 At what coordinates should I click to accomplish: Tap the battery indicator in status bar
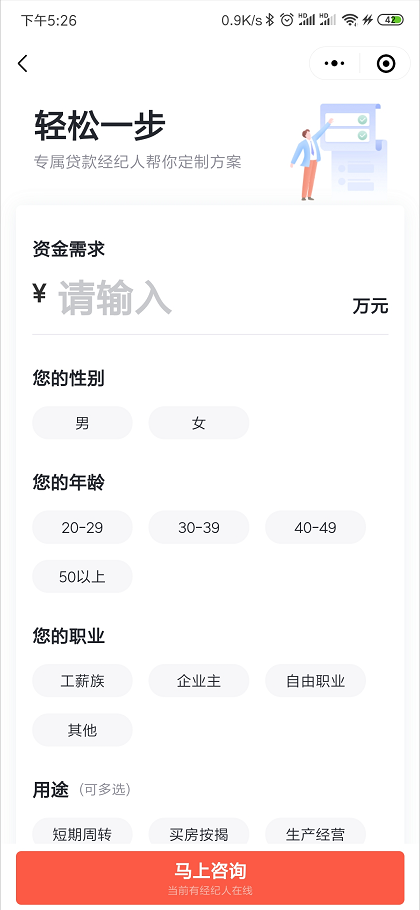tap(390, 20)
